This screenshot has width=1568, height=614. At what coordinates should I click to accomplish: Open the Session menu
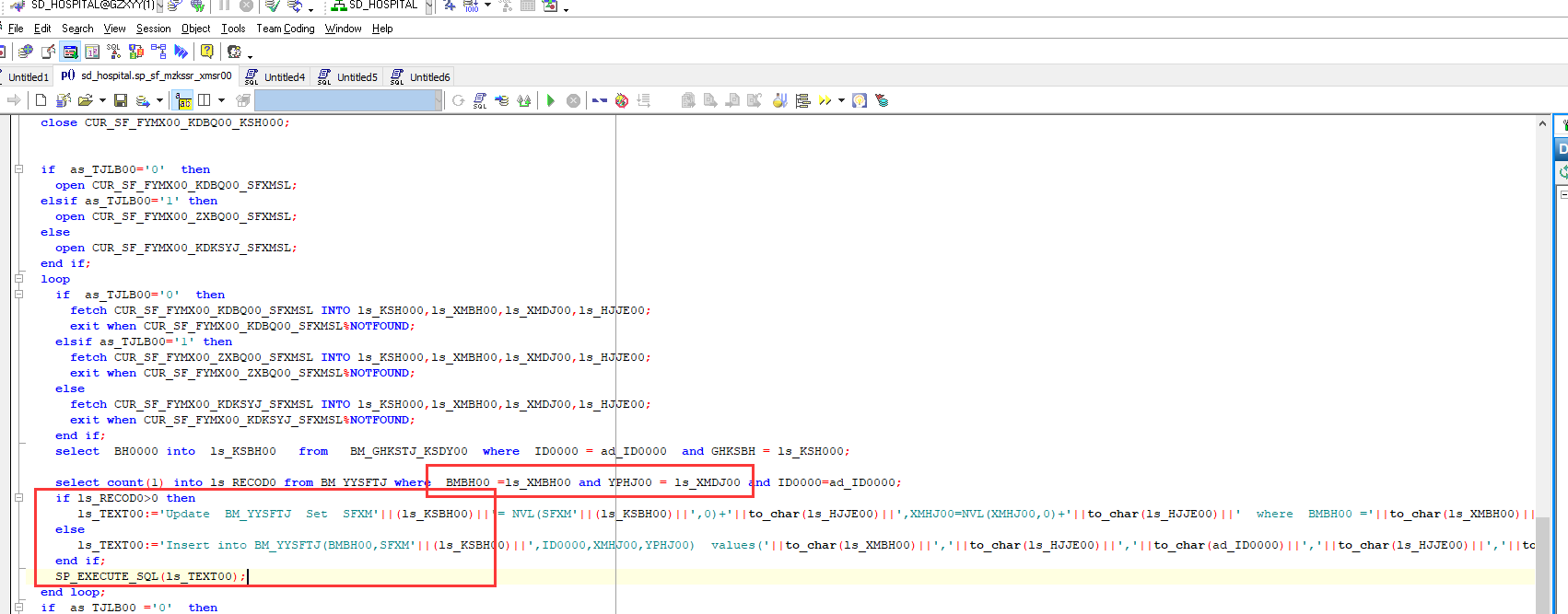coord(153,29)
